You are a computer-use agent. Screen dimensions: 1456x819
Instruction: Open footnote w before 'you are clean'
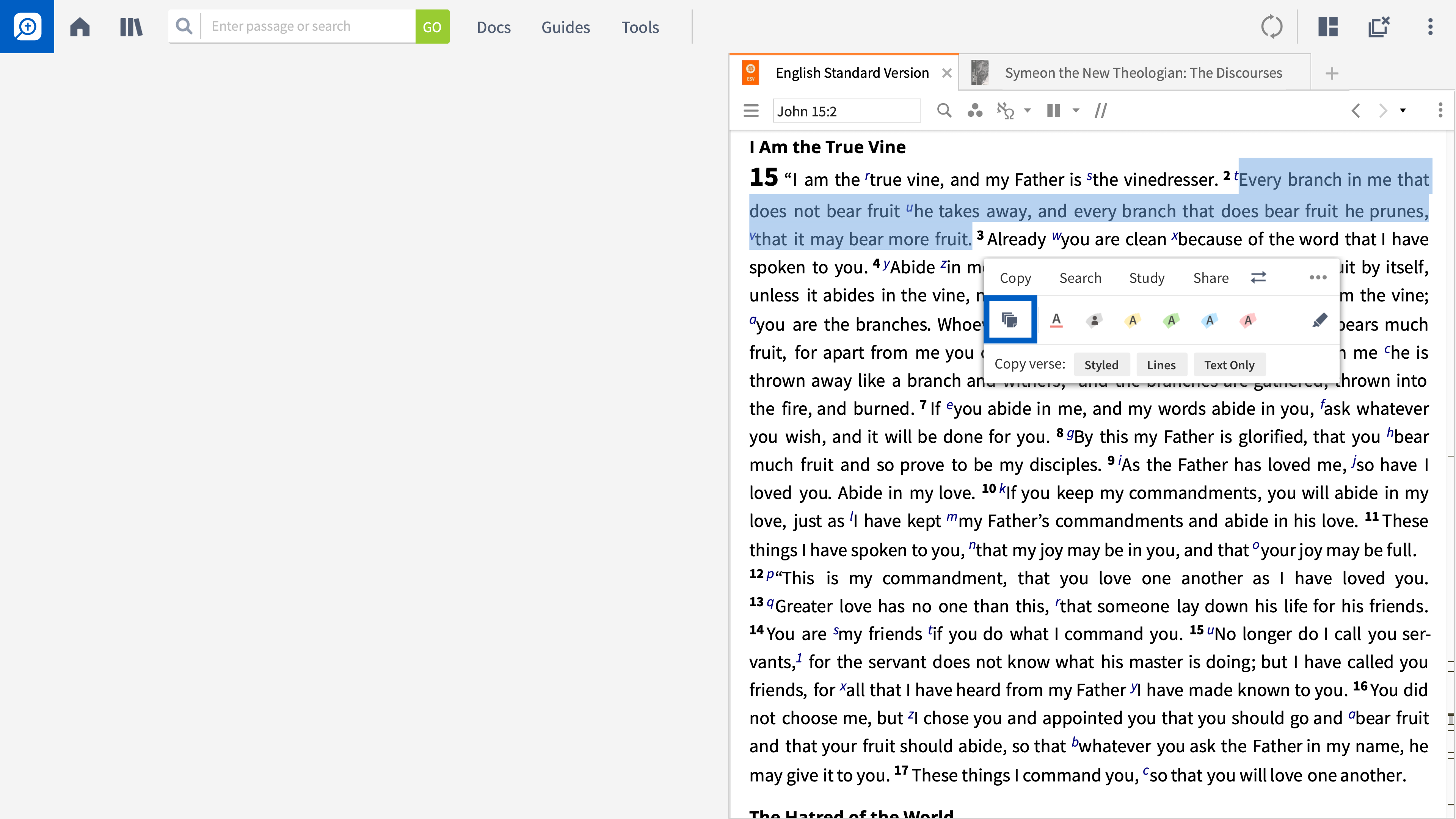pyautogui.click(x=1056, y=235)
